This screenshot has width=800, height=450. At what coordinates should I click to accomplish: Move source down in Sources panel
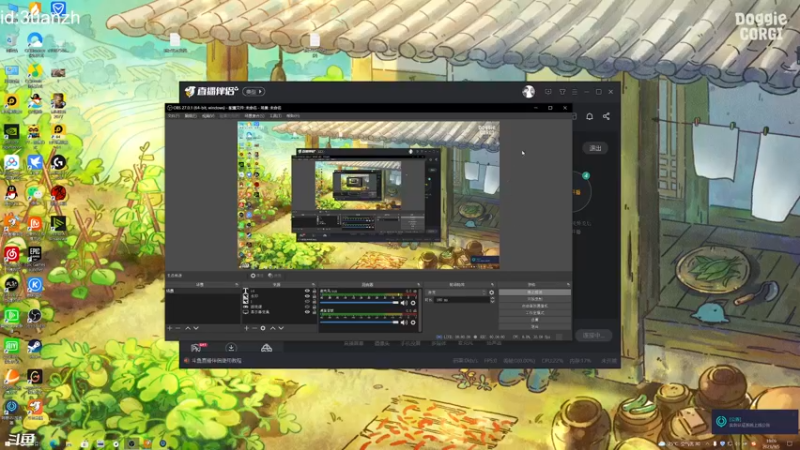[x=281, y=328]
